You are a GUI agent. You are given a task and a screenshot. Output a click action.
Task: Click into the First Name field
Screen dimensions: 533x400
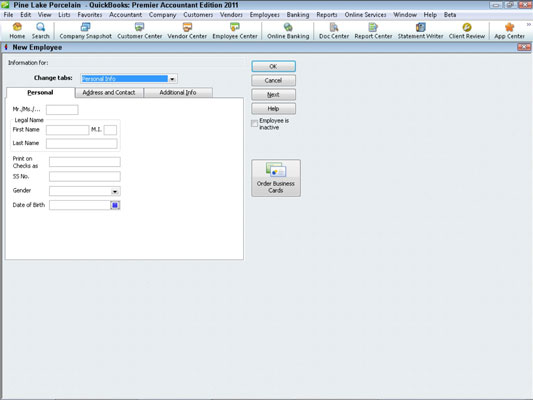(x=67, y=130)
